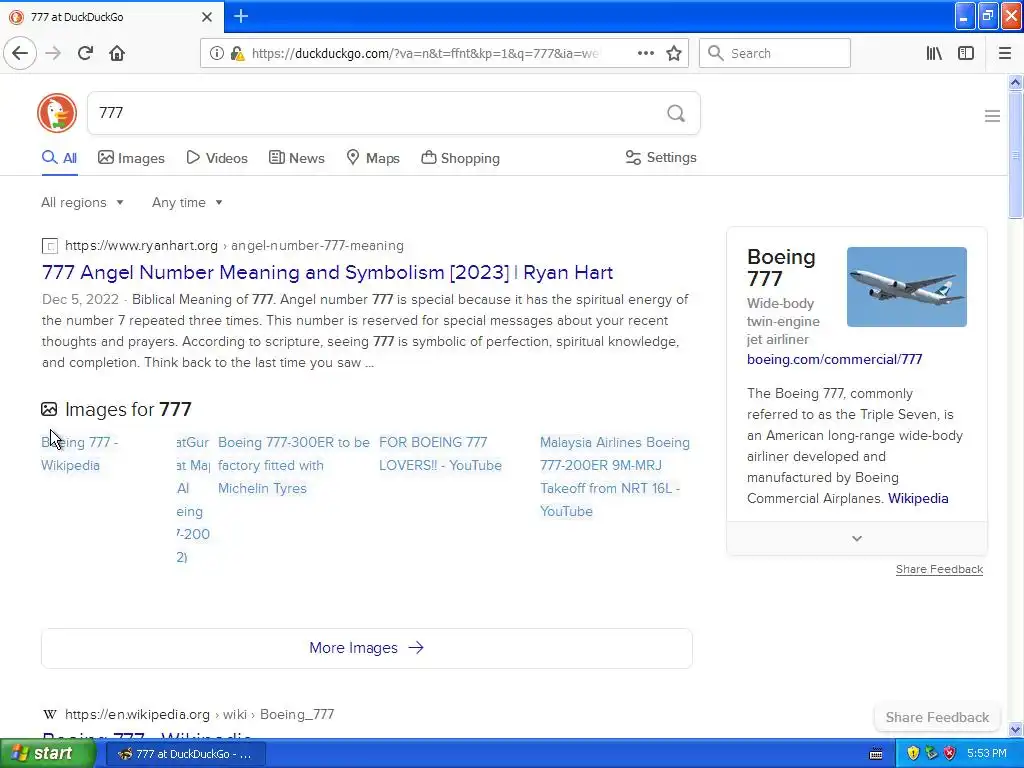Click the red shield tray icon
1024x768 pixels.
pos(950,754)
